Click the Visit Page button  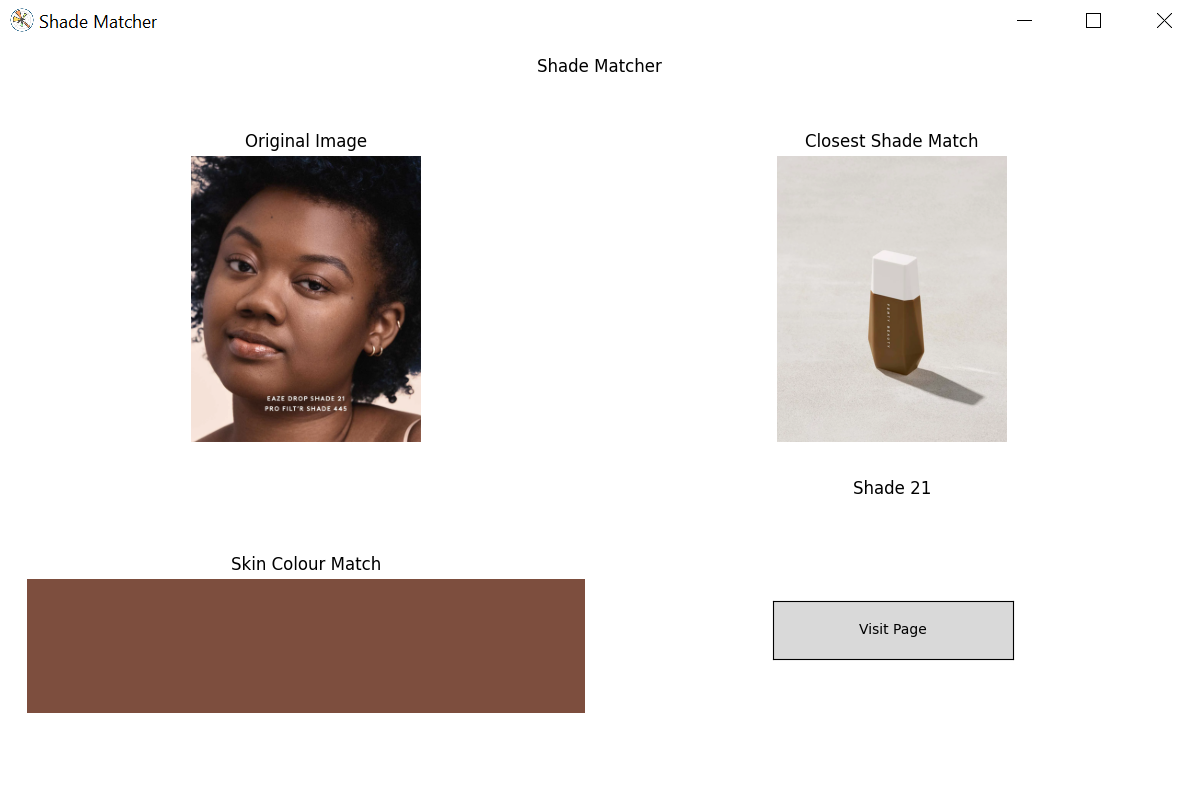pos(893,630)
